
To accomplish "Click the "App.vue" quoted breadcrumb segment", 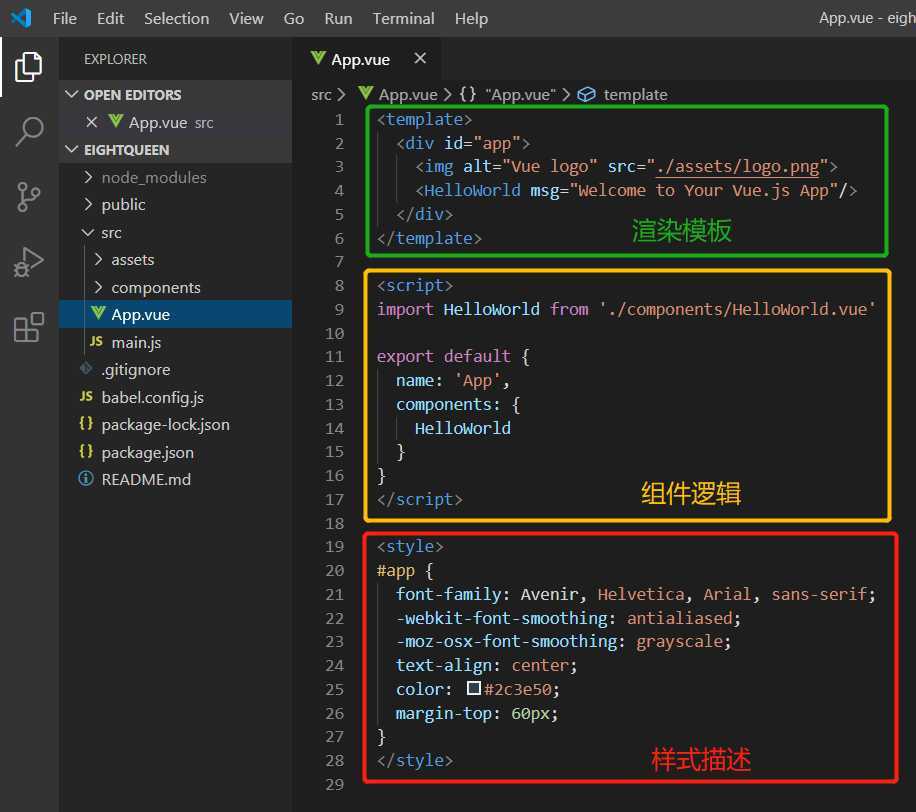I will [x=520, y=95].
